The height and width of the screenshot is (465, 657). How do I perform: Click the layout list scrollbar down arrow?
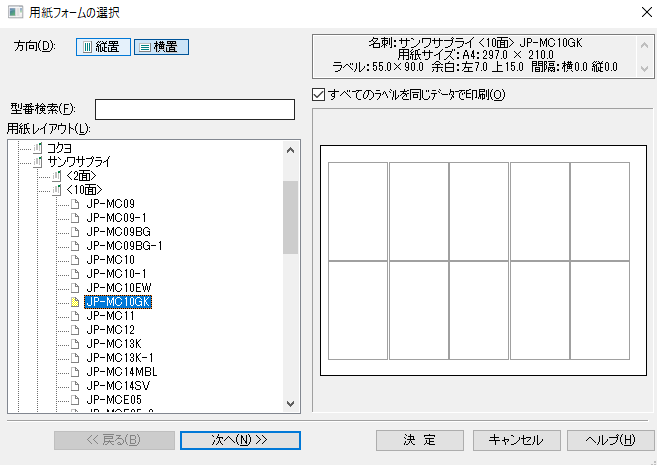[290, 403]
